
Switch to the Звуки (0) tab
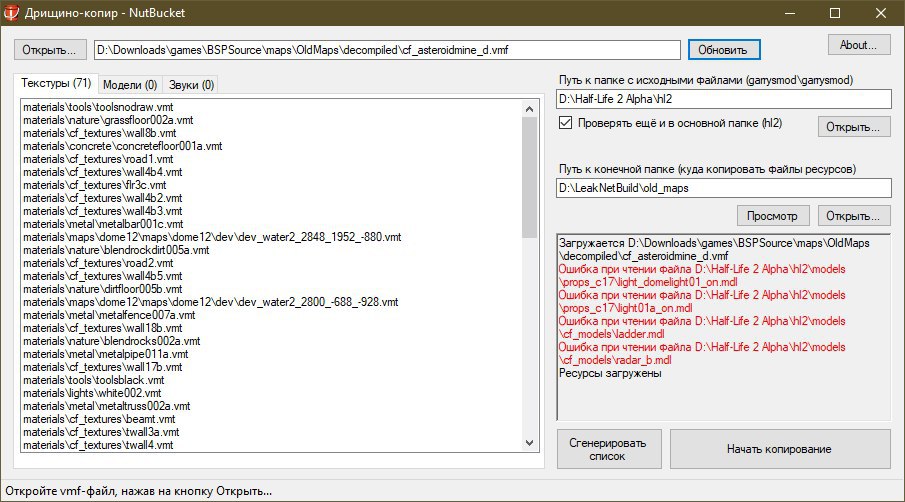pos(191,85)
